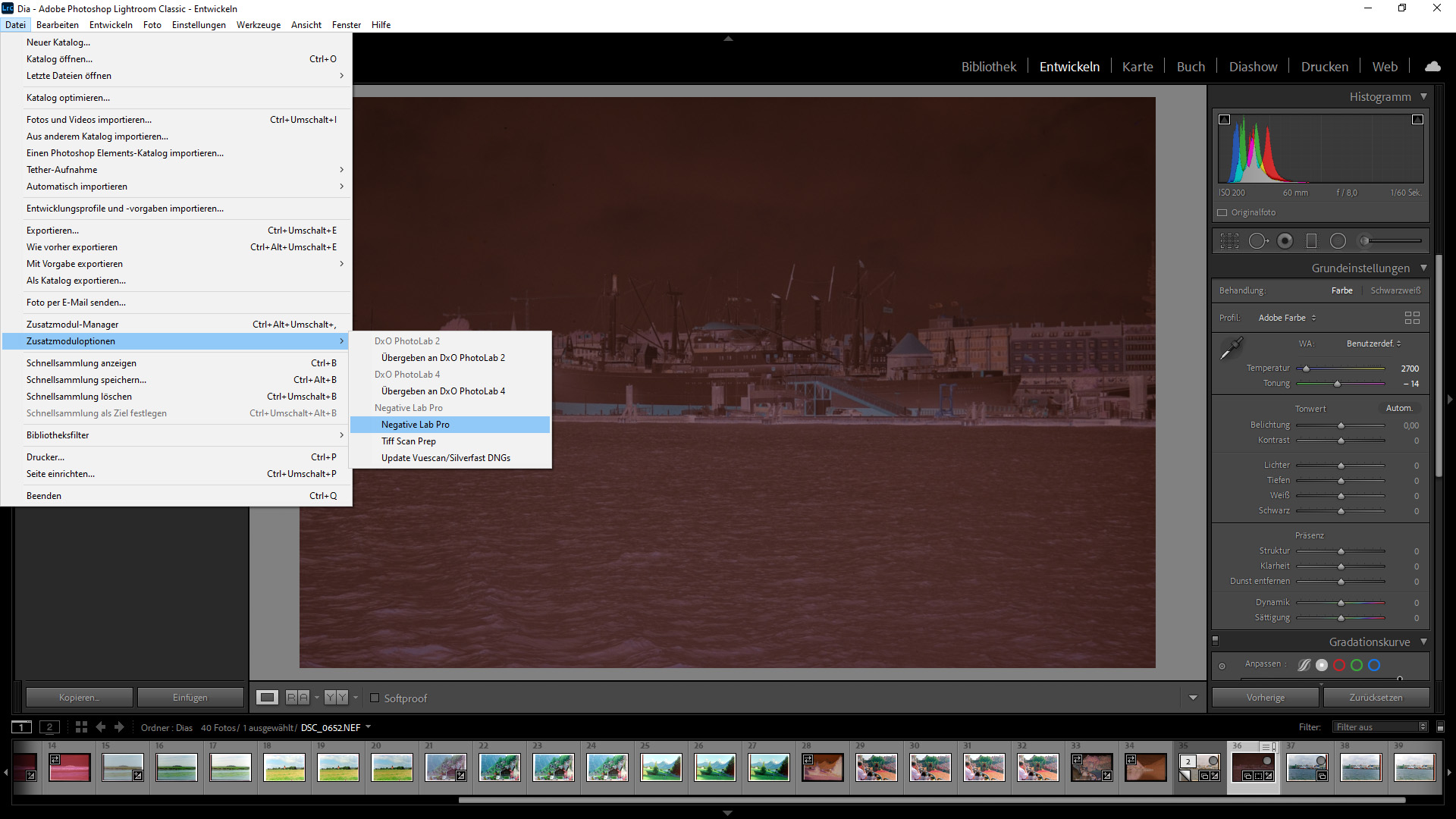Choose Negative Lab Pro in submenu

[x=450, y=425]
